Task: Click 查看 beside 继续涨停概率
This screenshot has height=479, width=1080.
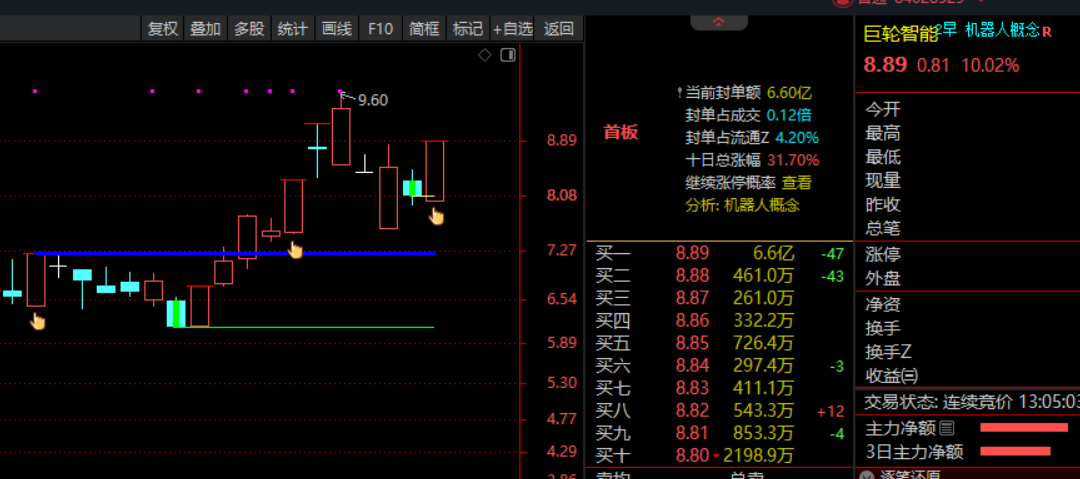Action: coord(796,183)
